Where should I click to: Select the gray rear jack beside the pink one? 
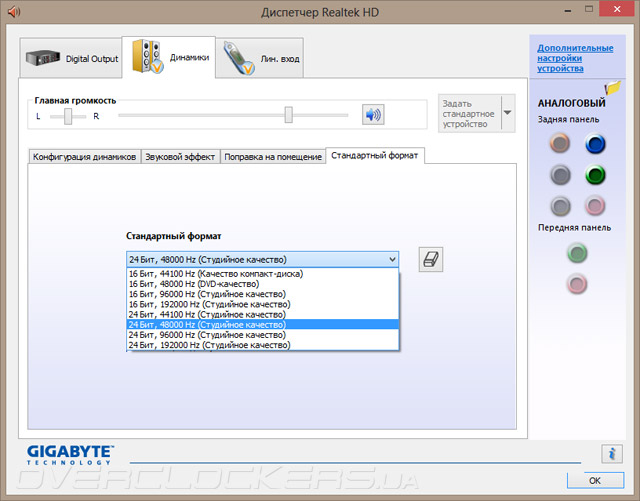point(560,205)
